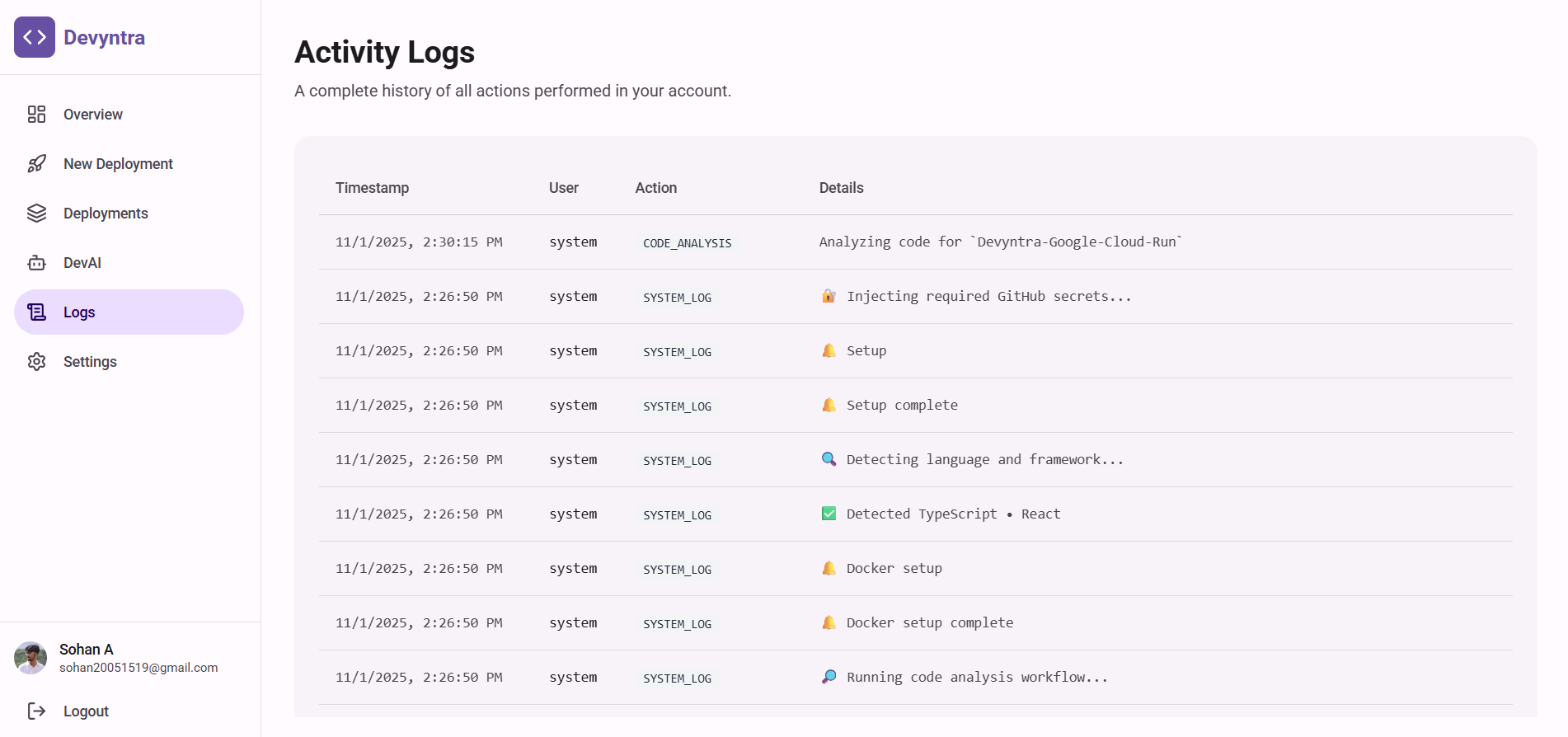1568x737 pixels.
Task: Click the Overview grid icon
Action: pos(36,115)
